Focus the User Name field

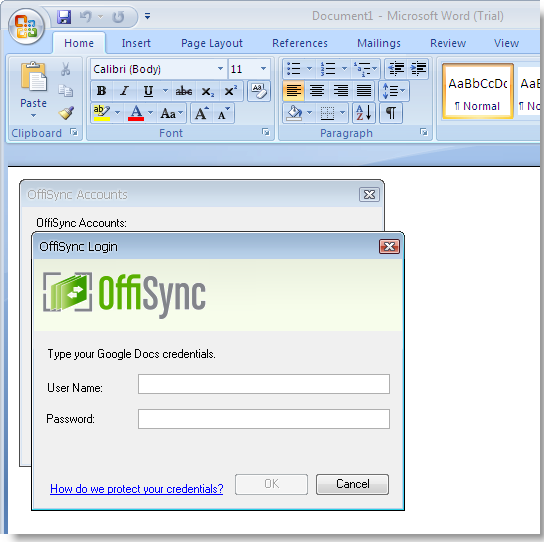pos(264,384)
